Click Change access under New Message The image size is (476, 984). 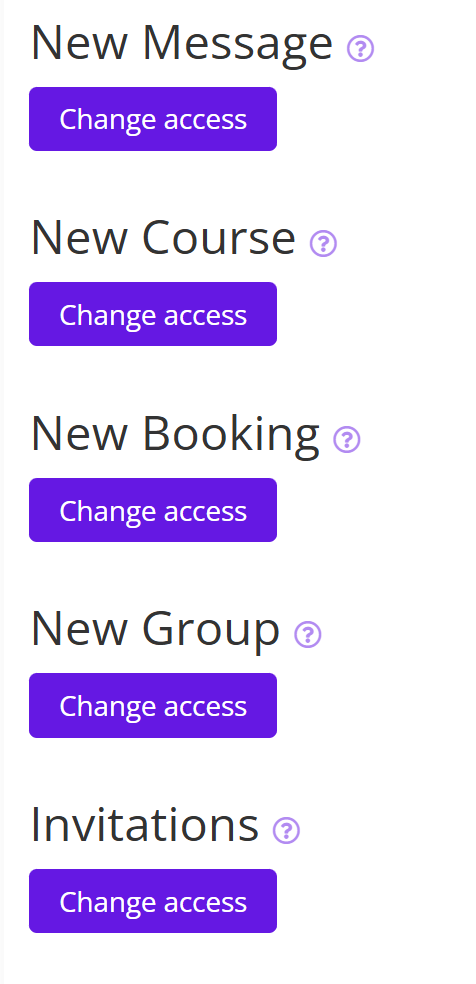point(153,119)
